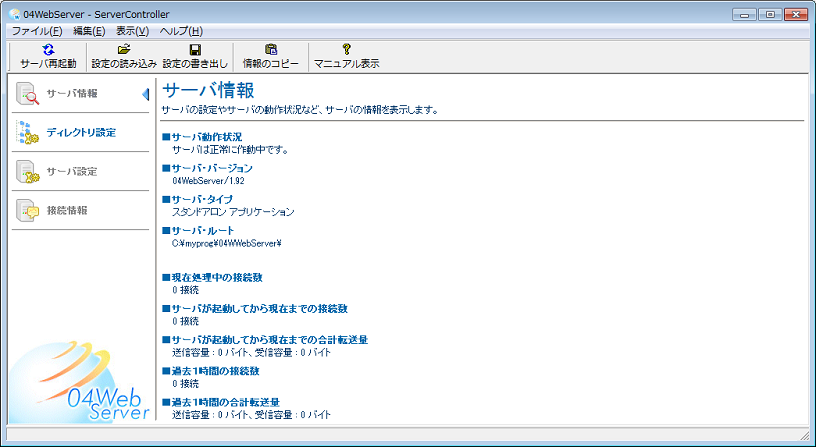
Task: Choose the 設定の書き出し toolbar label
Action: (195, 64)
